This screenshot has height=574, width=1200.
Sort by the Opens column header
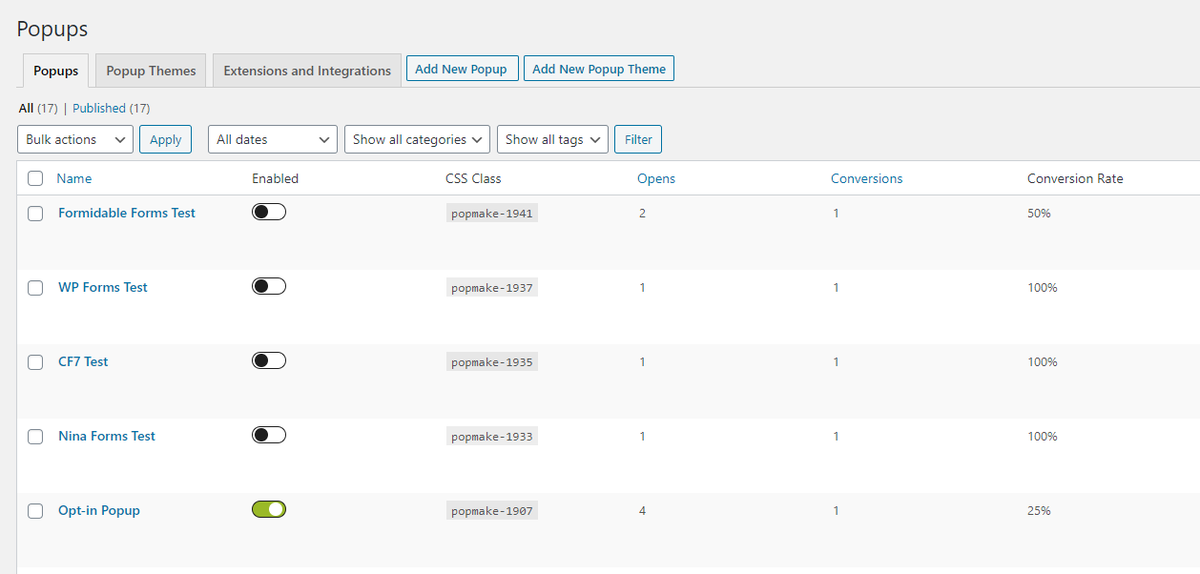coord(656,179)
